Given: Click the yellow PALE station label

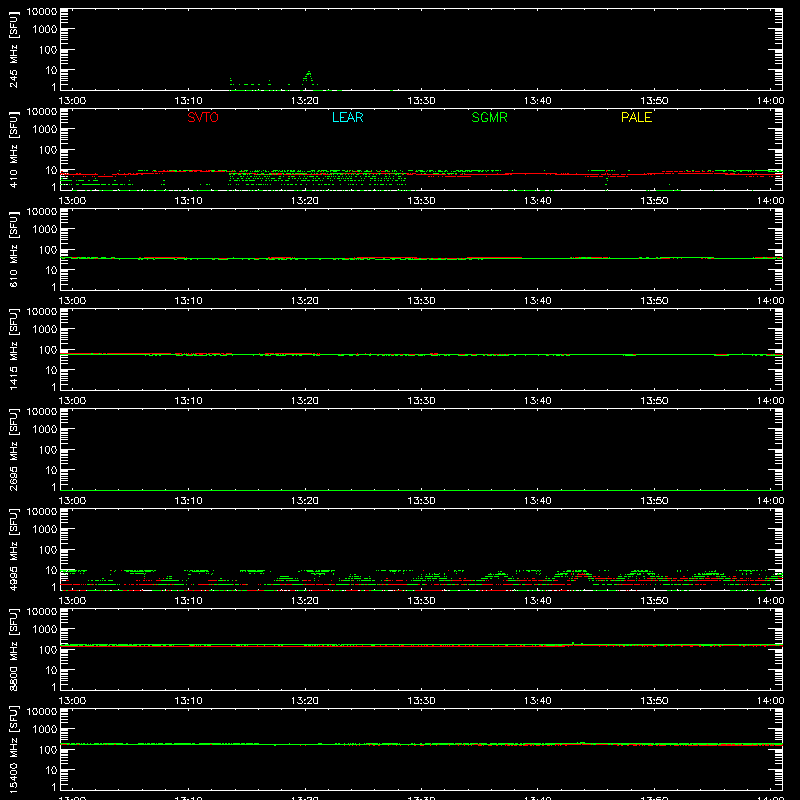Looking at the screenshot, I should [636, 117].
